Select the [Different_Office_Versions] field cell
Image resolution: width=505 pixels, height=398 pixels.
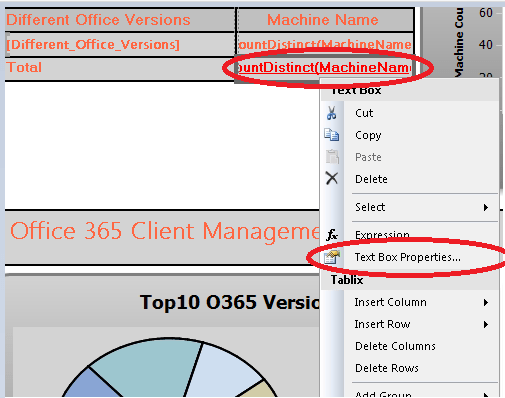(120, 44)
